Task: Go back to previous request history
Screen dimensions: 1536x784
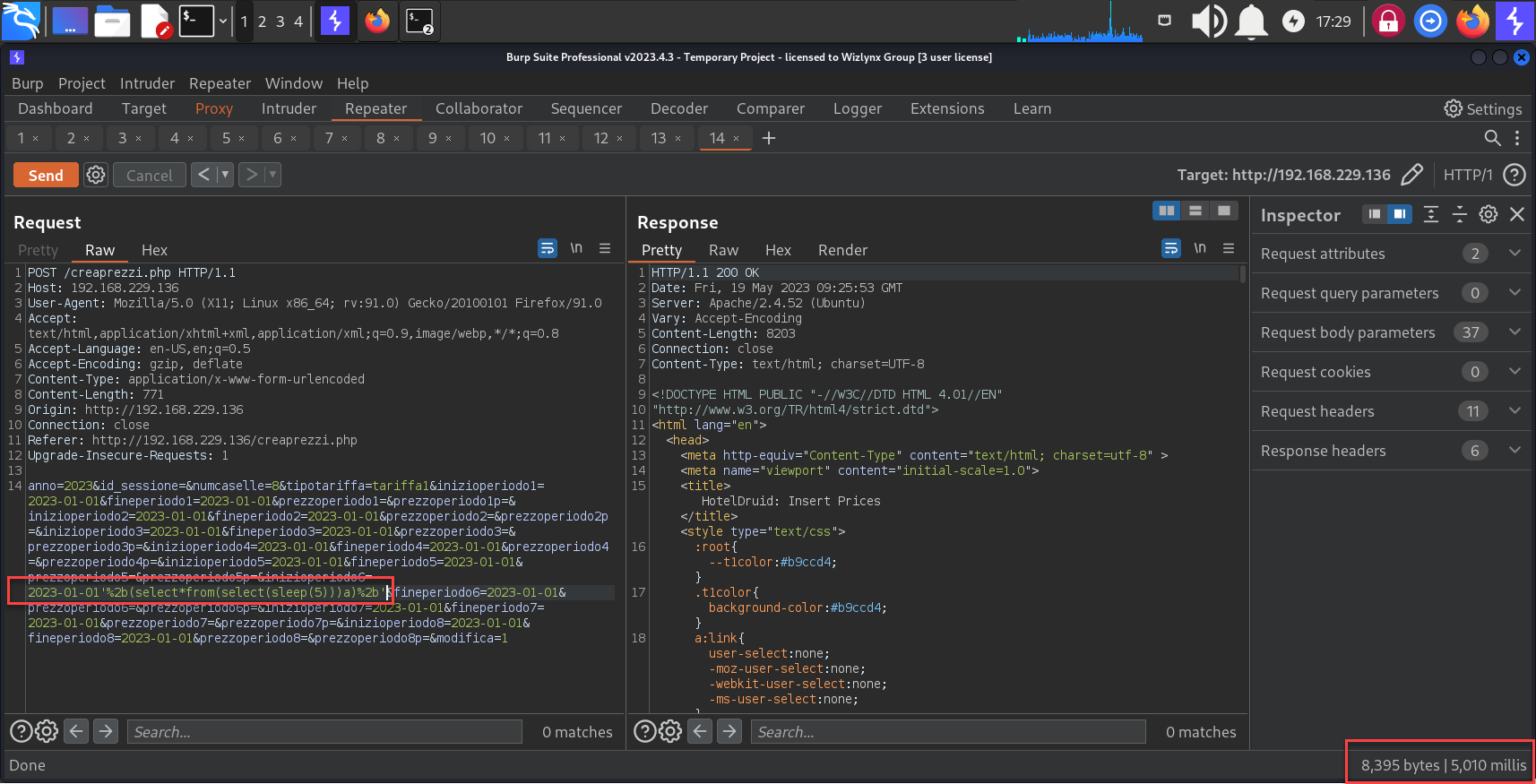Action: (x=204, y=175)
